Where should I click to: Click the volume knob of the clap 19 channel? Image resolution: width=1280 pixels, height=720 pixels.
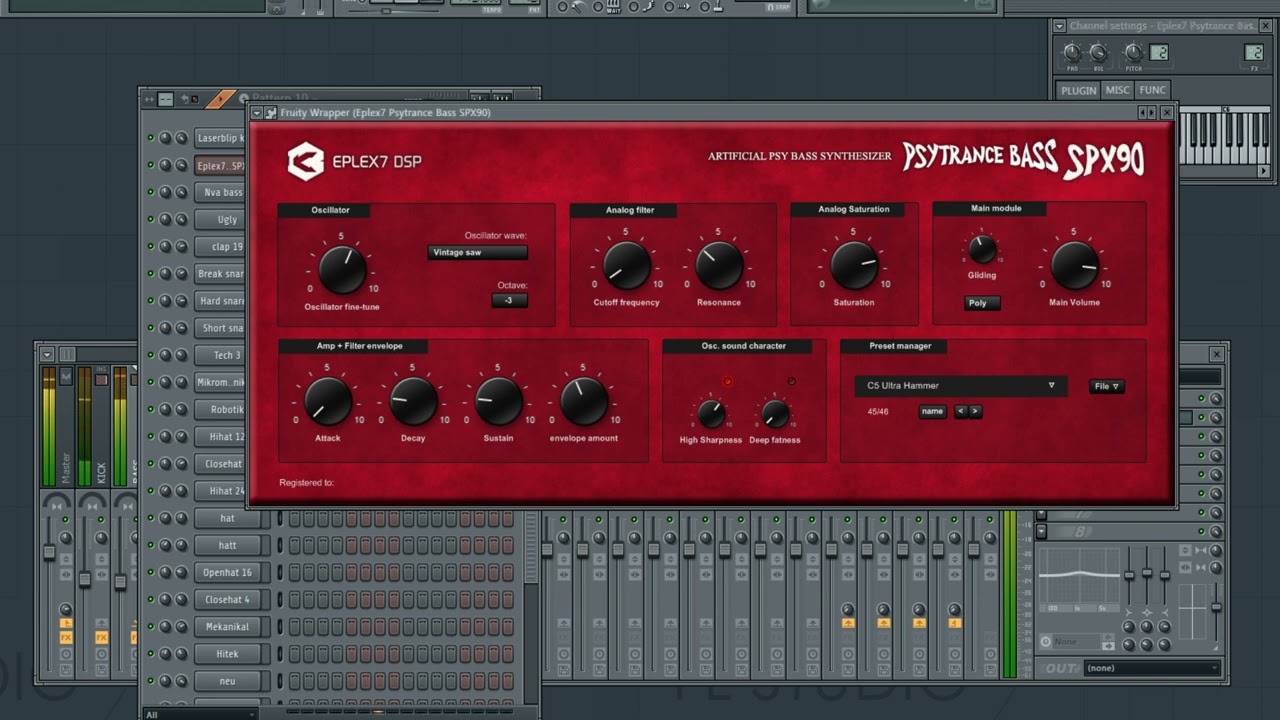(181, 246)
